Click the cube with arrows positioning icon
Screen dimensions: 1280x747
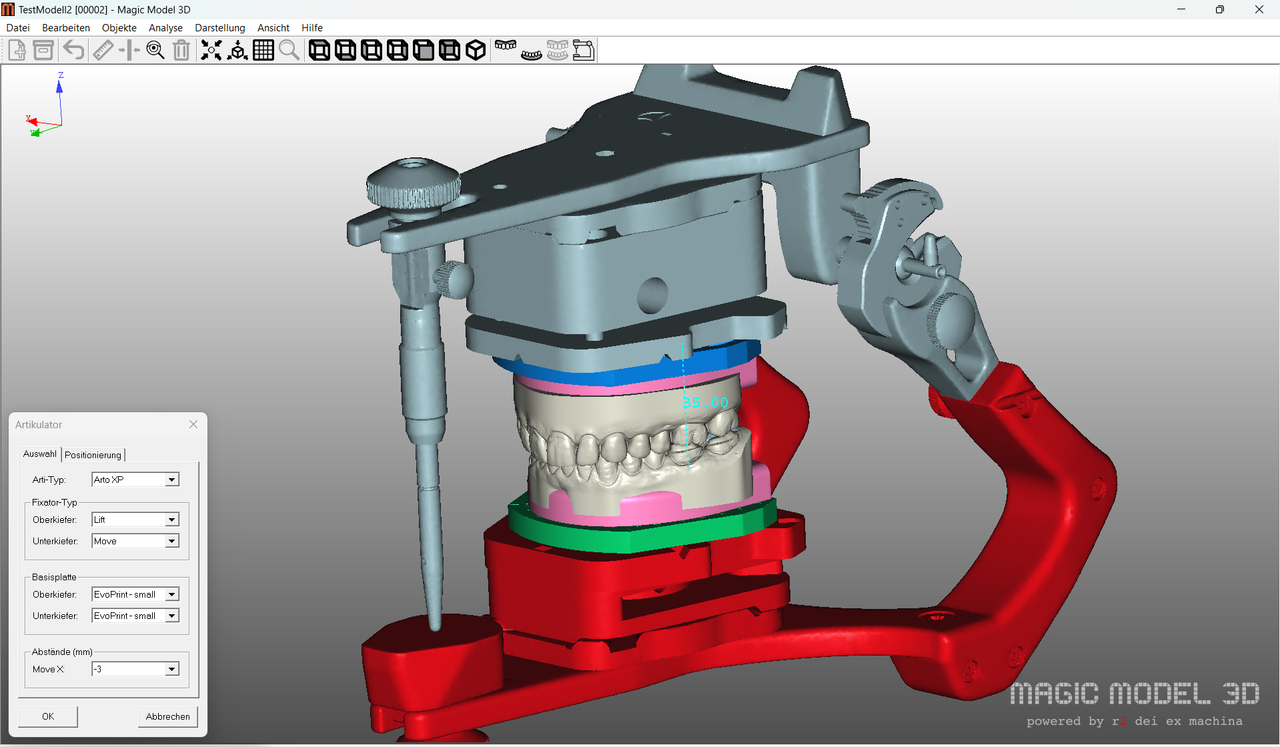click(x=237, y=50)
